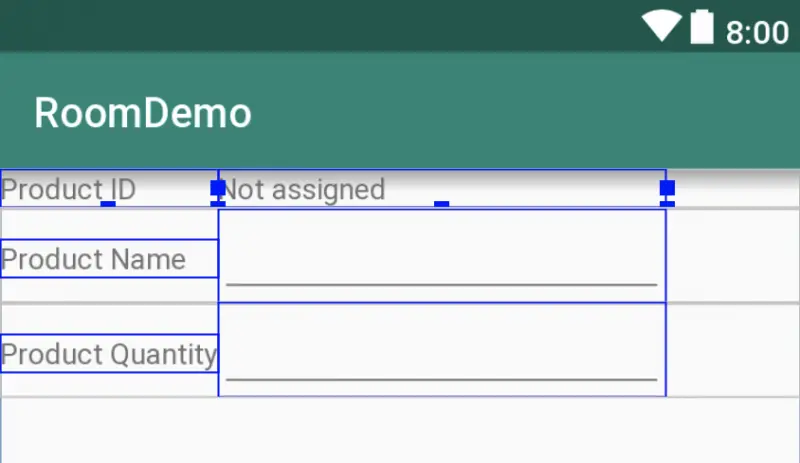
Task: Click the 8:00 clock in status bar
Action: (757, 32)
